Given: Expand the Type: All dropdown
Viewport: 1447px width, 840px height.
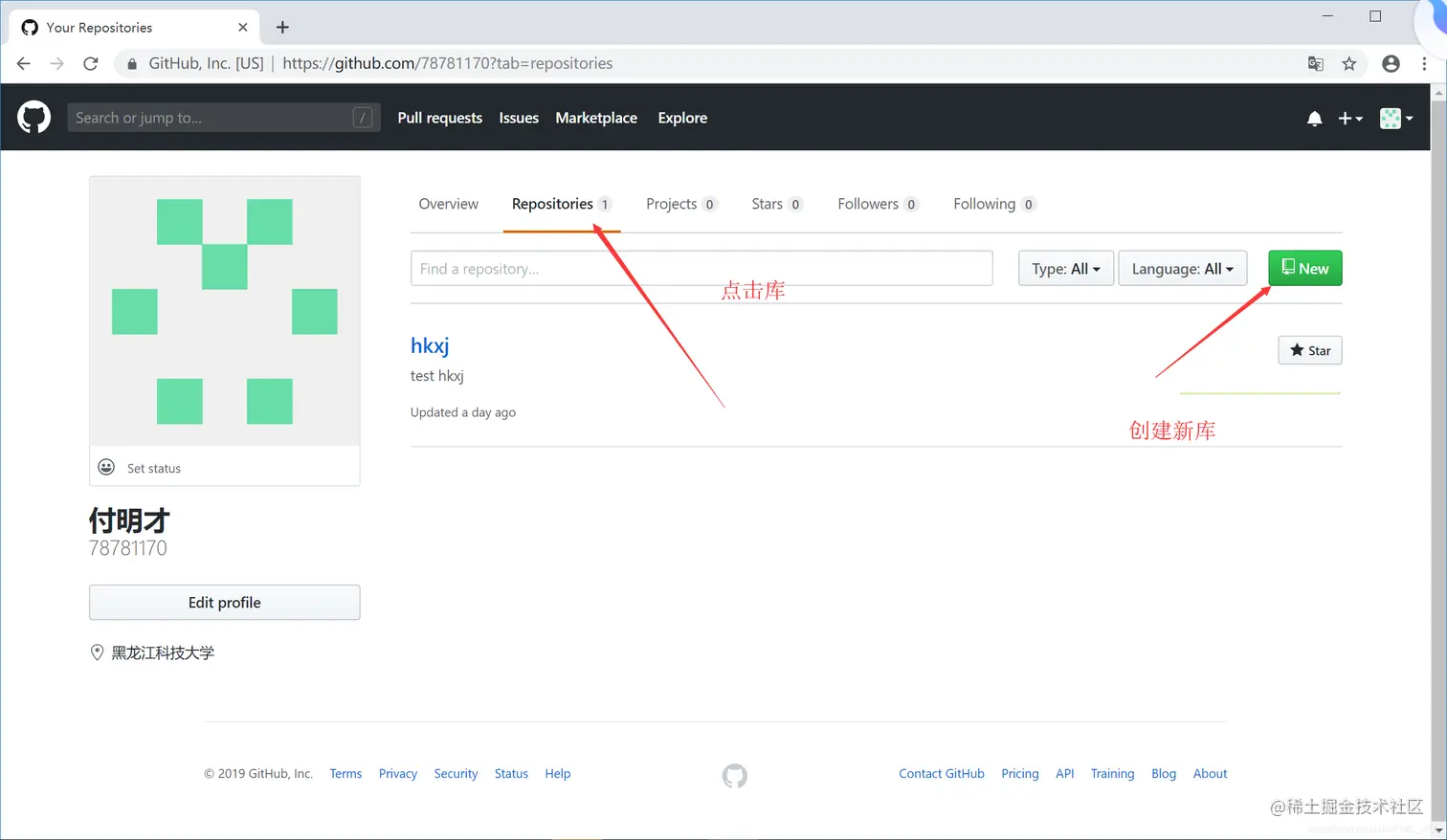Looking at the screenshot, I should [x=1066, y=268].
